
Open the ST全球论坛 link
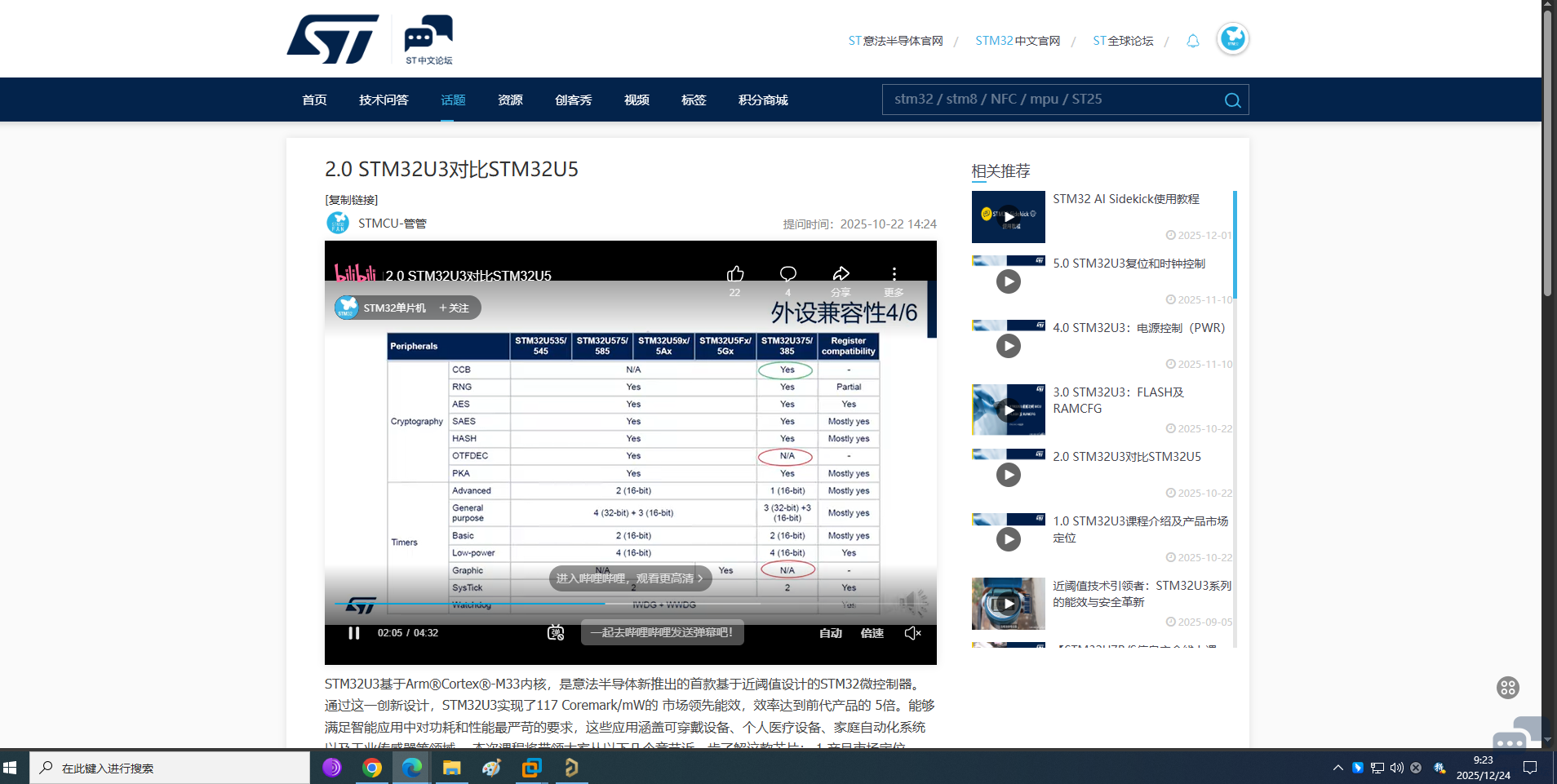(1123, 41)
